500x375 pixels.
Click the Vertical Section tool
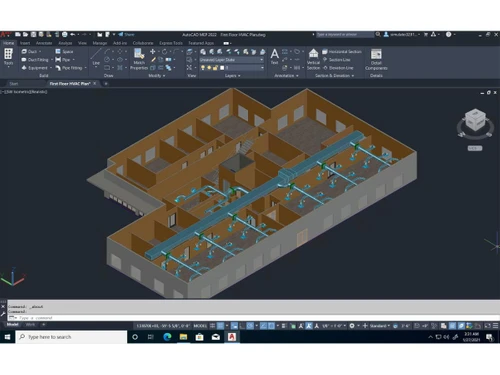pos(313,59)
